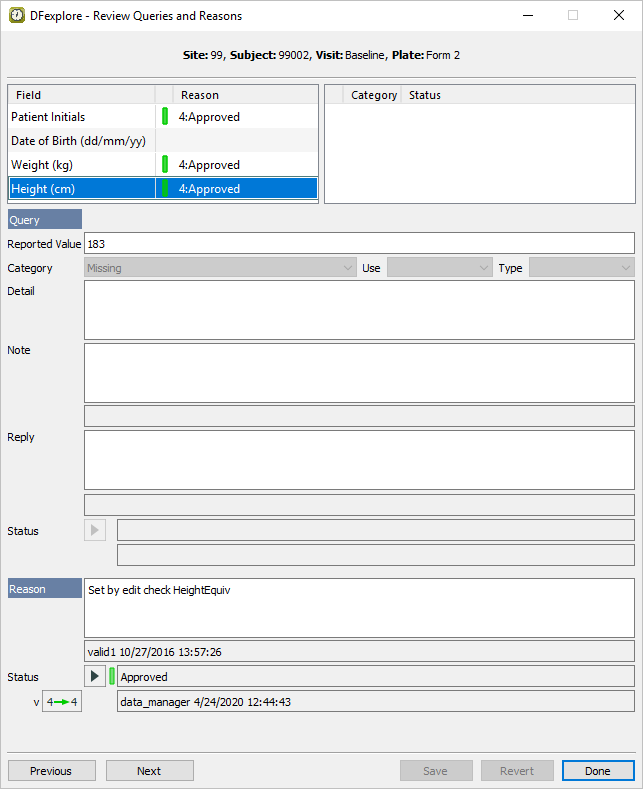Click into the Query Detail text area
Screen dimensions: 643x789
(359, 310)
